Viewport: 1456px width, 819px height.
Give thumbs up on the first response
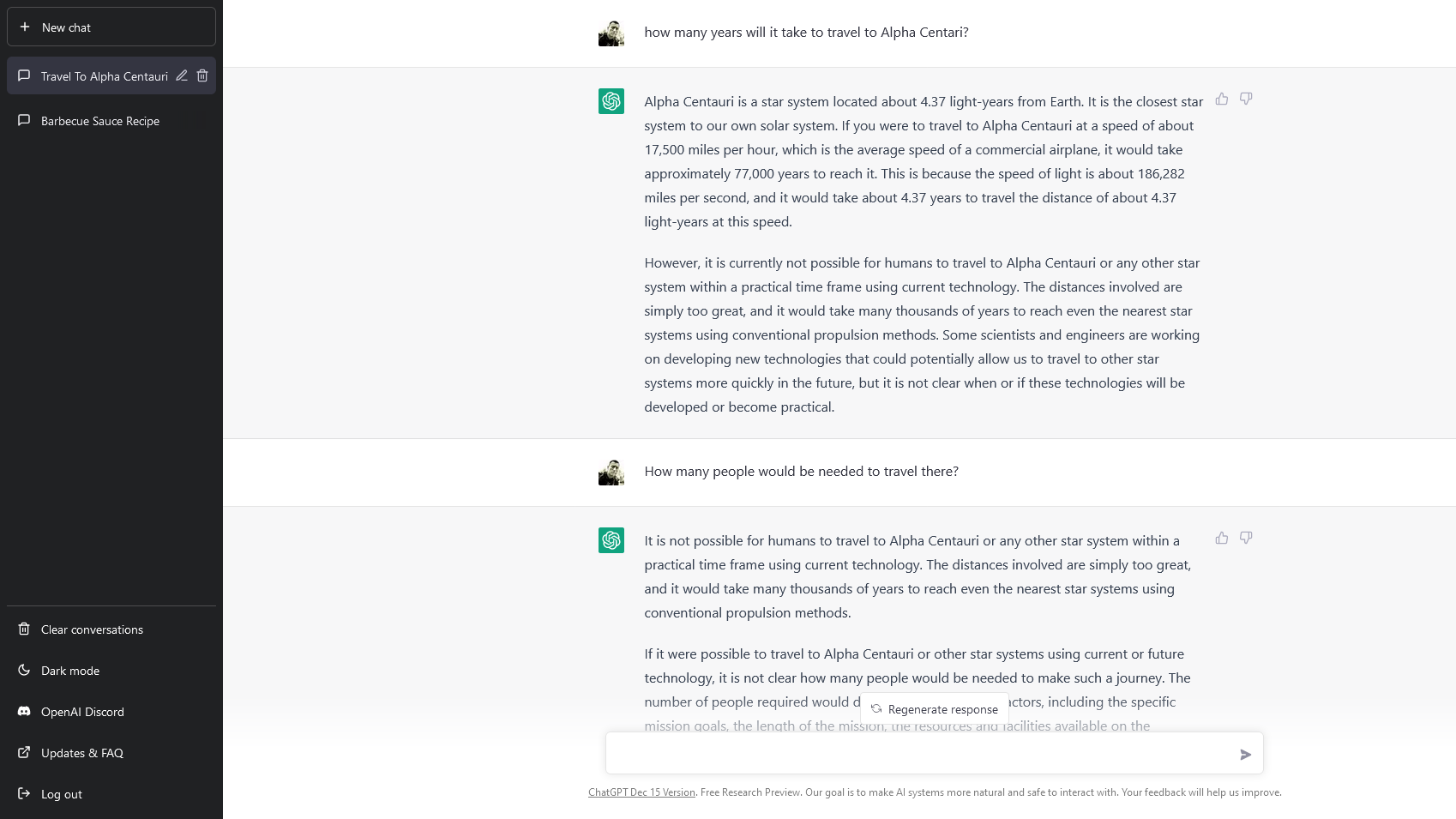(1221, 99)
